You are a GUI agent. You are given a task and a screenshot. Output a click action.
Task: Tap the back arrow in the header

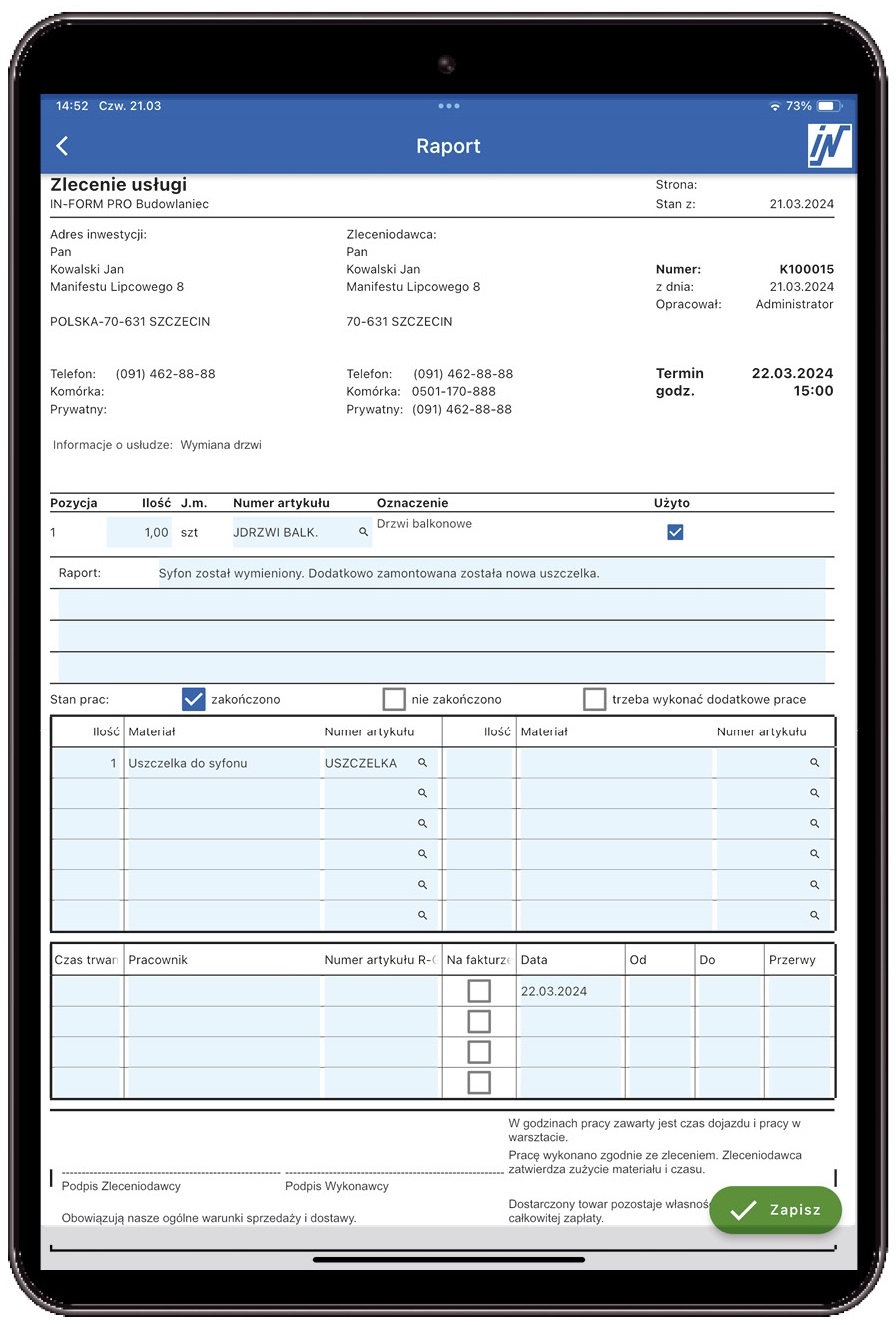pos(62,146)
